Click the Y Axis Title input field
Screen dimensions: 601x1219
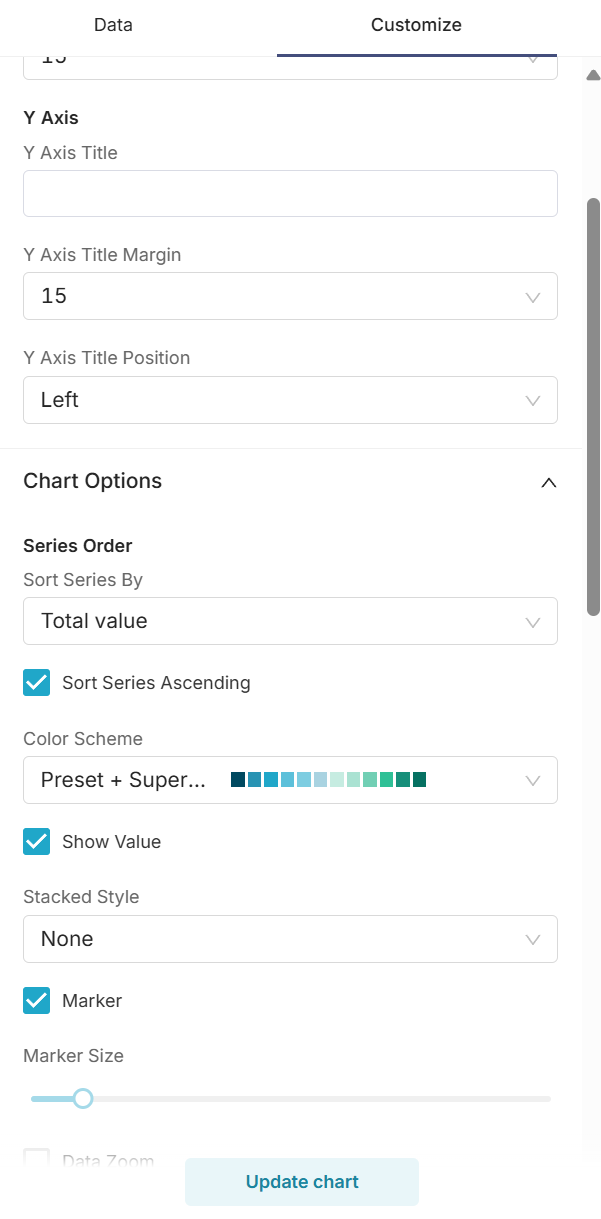click(x=290, y=194)
